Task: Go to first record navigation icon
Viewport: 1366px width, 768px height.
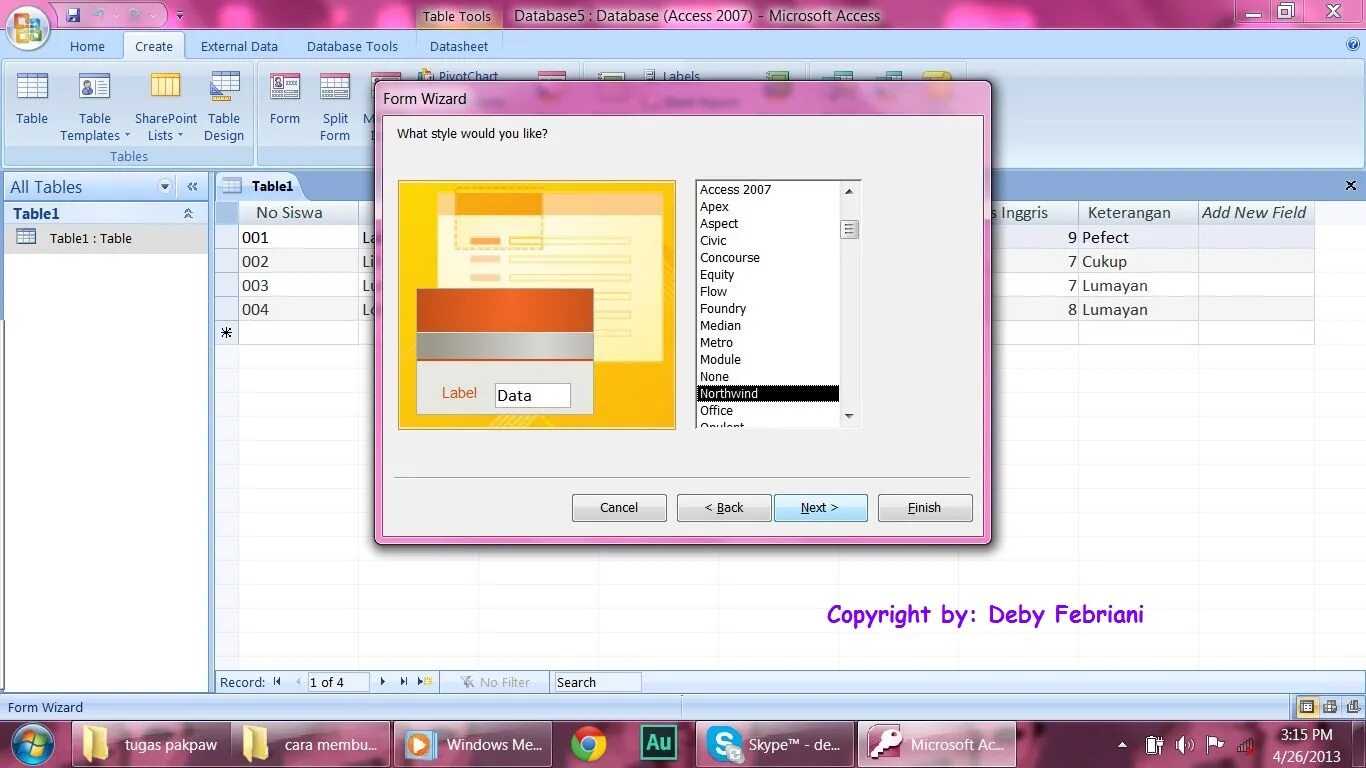Action: pyautogui.click(x=277, y=682)
